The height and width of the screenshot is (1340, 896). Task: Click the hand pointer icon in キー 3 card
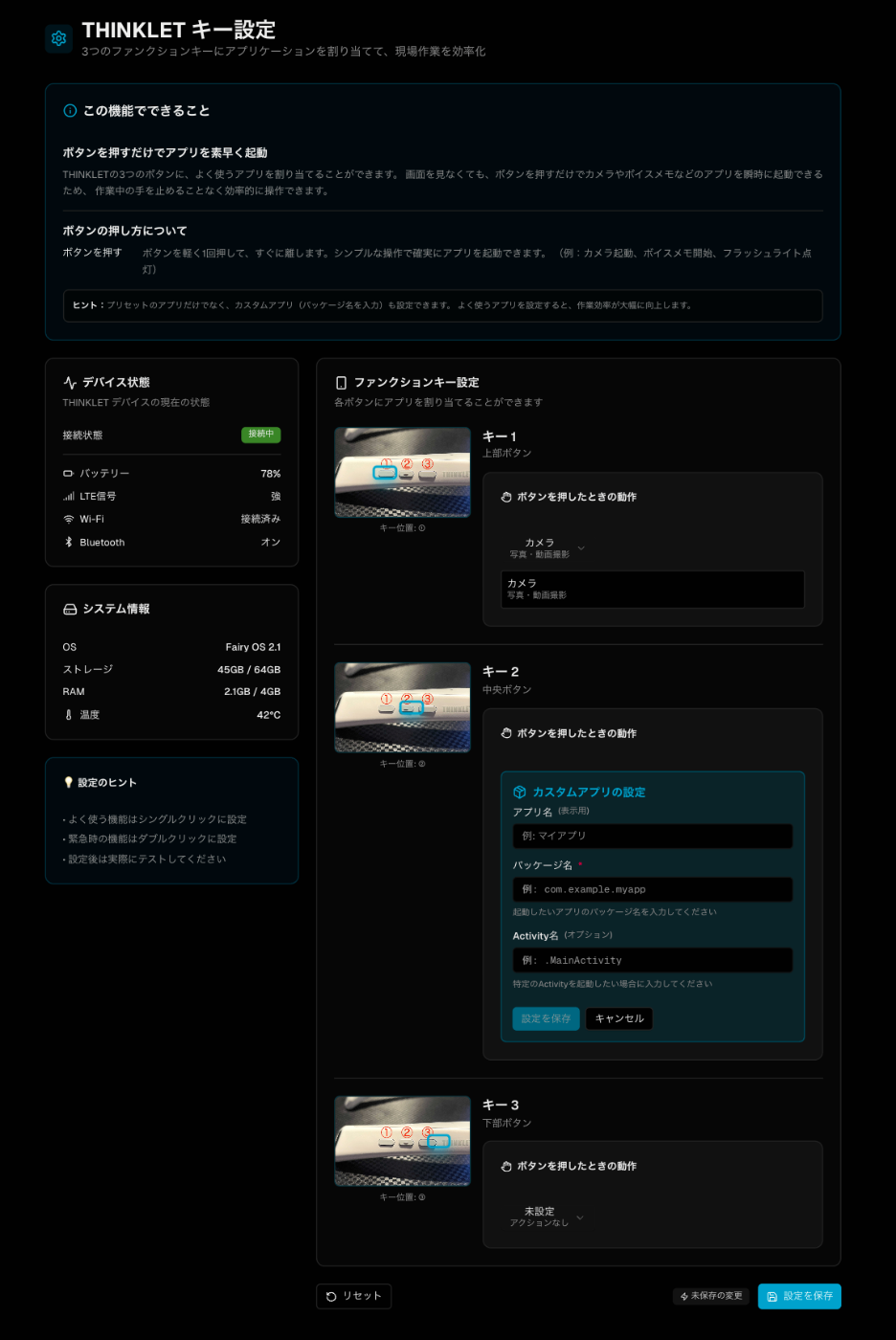[x=506, y=1167]
